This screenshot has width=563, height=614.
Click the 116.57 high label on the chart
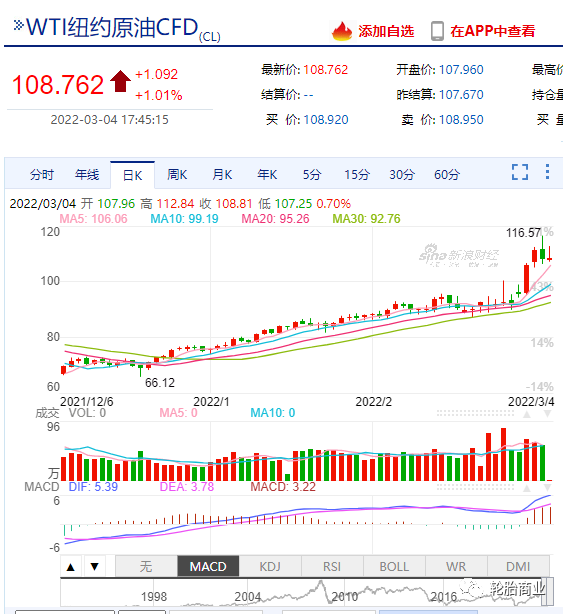click(523, 233)
